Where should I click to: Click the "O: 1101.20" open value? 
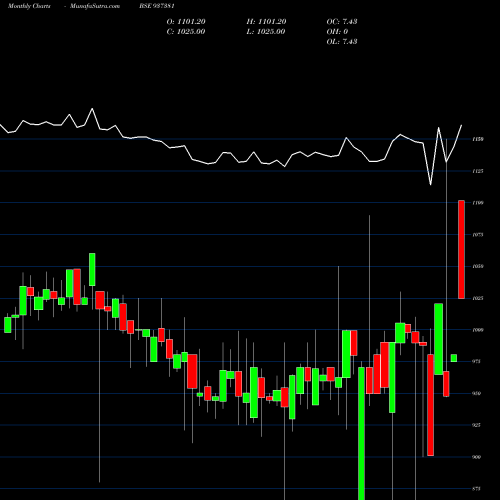coord(186,21)
